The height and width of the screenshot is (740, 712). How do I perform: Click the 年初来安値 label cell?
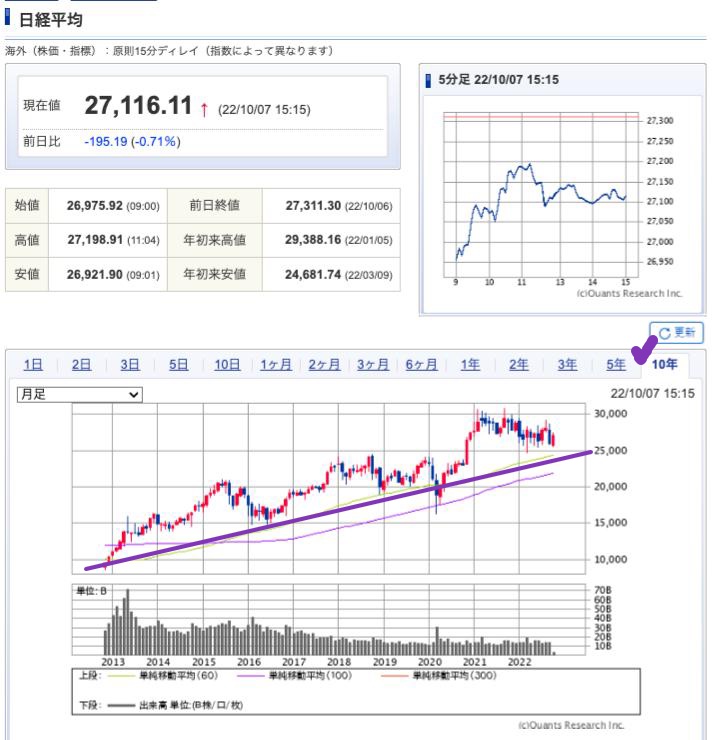pos(215,274)
